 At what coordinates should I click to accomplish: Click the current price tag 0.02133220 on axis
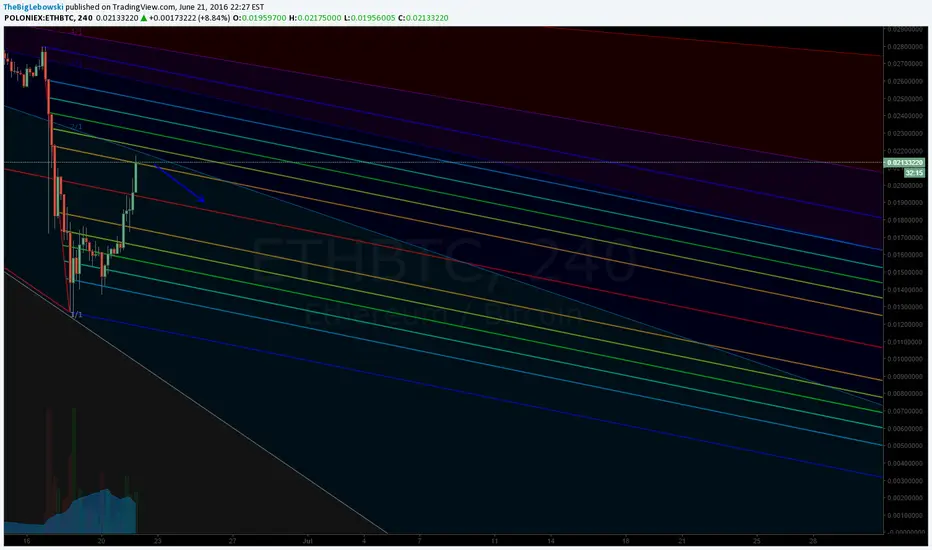pos(905,162)
